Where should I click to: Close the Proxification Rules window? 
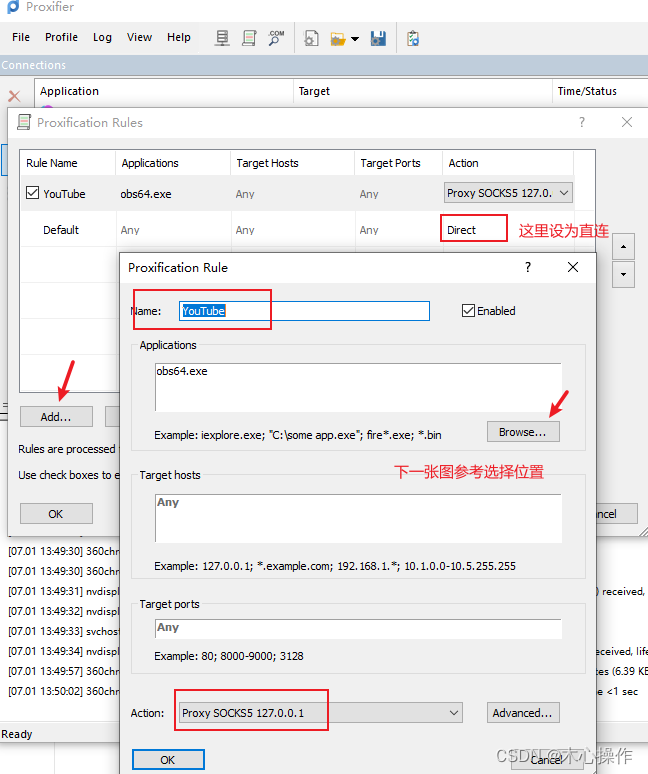(x=627, y=122)
